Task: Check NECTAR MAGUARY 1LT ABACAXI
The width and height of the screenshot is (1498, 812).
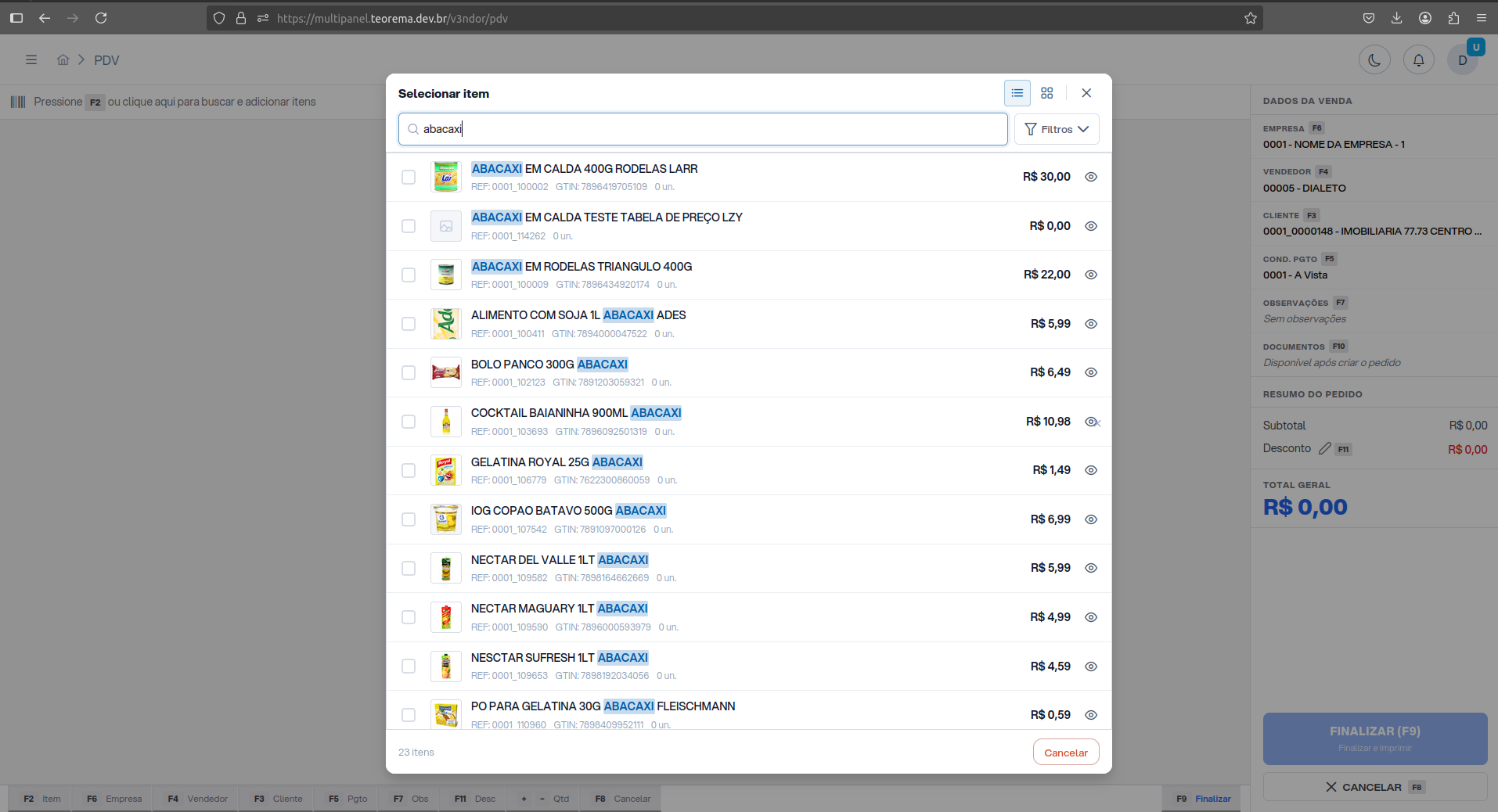Action: tap(409, 617)
